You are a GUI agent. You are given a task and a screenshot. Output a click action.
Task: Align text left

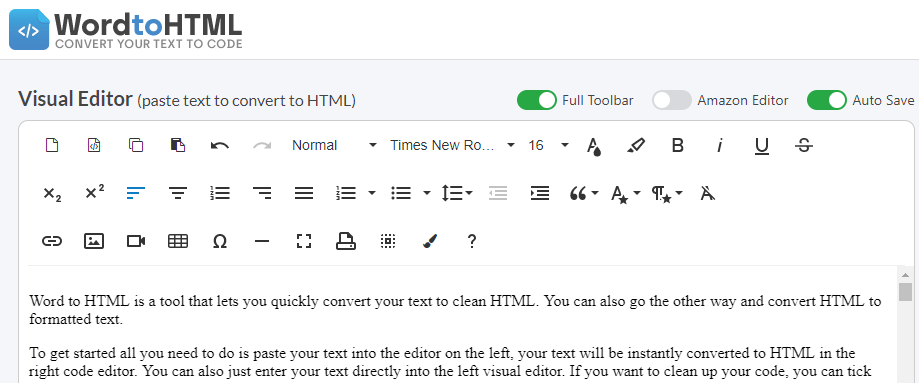tap(136, 193)
